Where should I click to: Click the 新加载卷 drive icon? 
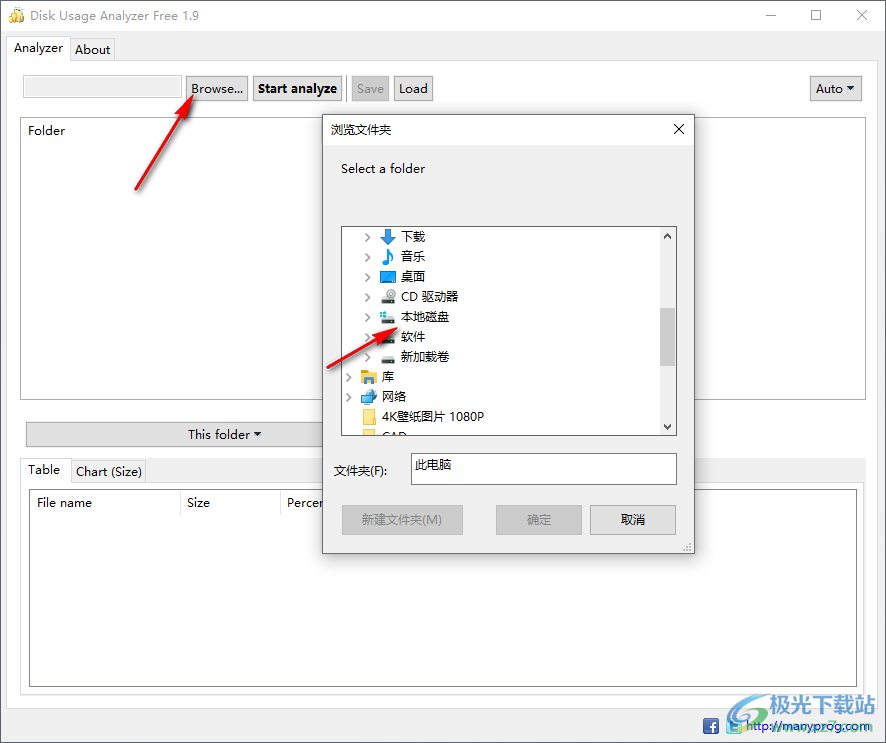point(388,359)
